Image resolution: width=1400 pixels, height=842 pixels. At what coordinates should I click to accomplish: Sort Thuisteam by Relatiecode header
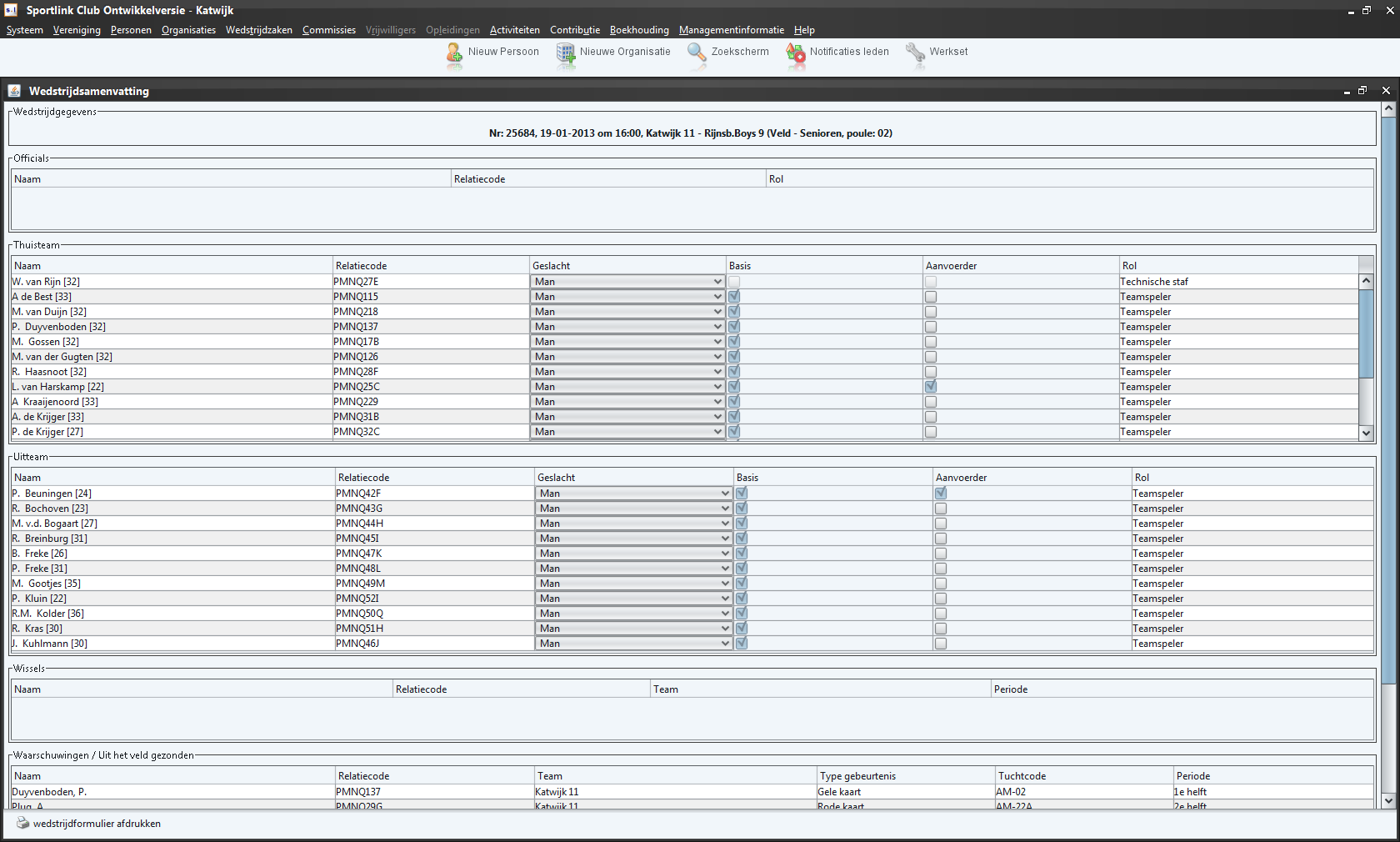click(431, 266)
